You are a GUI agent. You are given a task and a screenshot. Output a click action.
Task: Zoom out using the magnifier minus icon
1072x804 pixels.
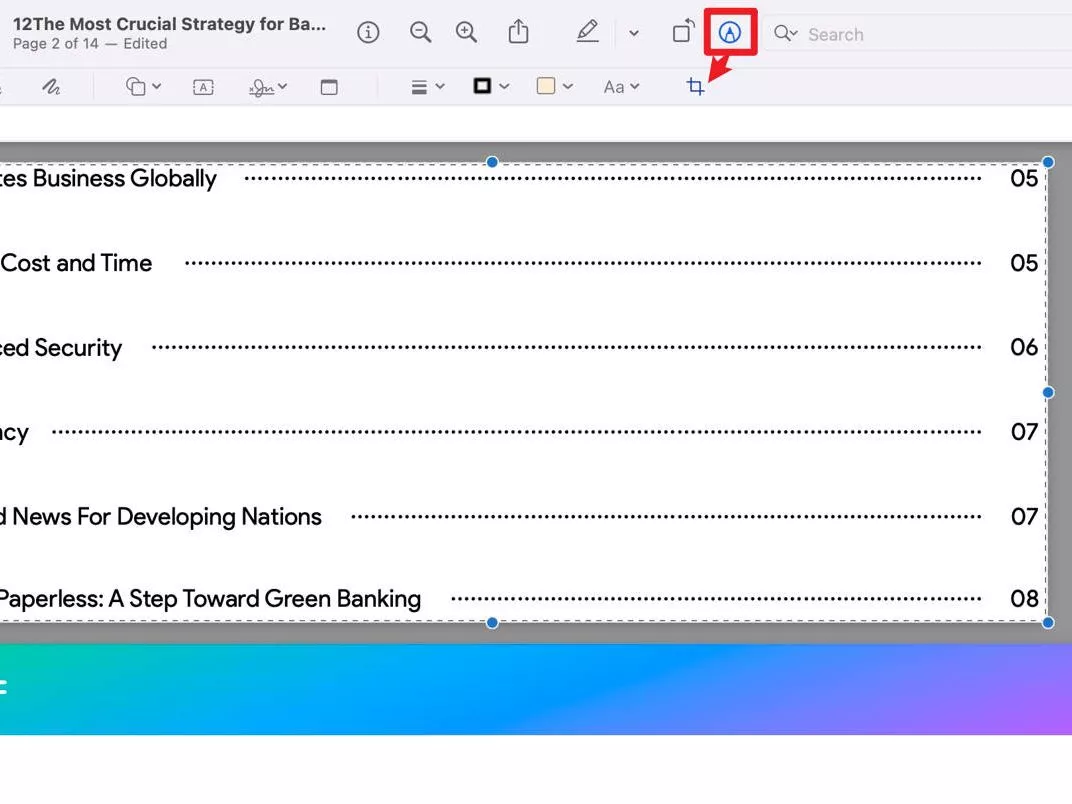point(420,32)
